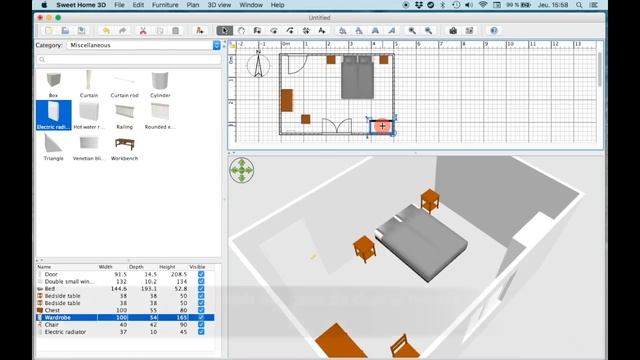
Task: Toggle visibility checkbox for Electric radiator
Action: (201, 332)
